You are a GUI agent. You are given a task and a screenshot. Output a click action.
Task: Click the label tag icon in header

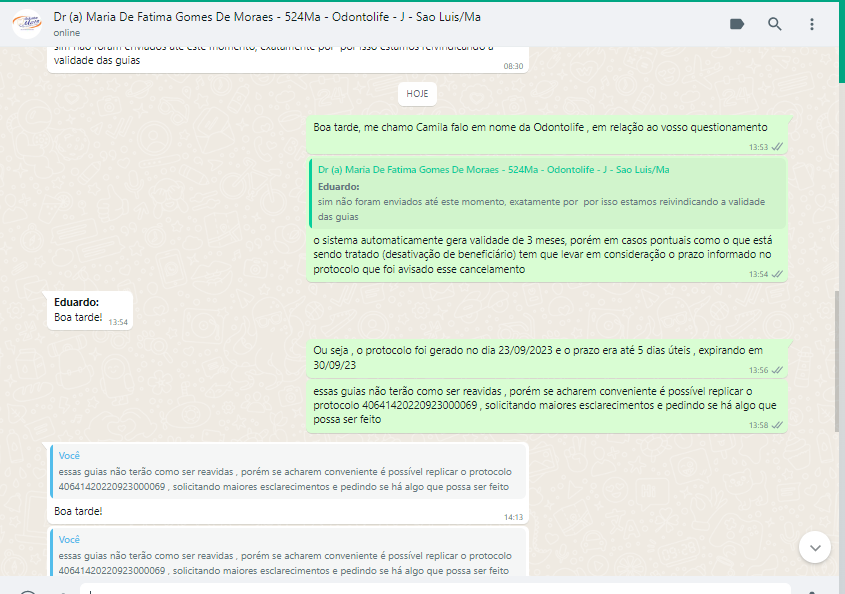737,24
